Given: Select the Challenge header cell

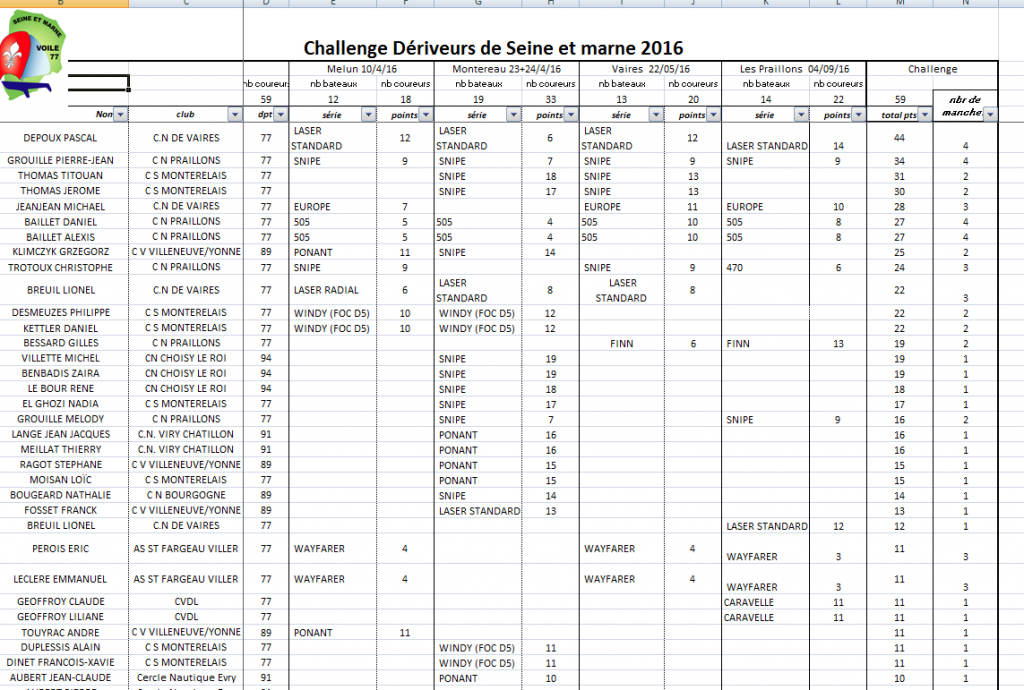Looking at the screenshot, I should [x=933, y=69].
